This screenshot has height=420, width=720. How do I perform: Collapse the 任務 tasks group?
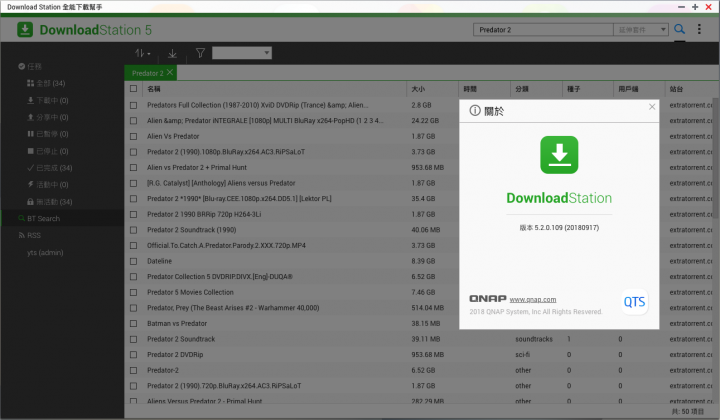30,66
